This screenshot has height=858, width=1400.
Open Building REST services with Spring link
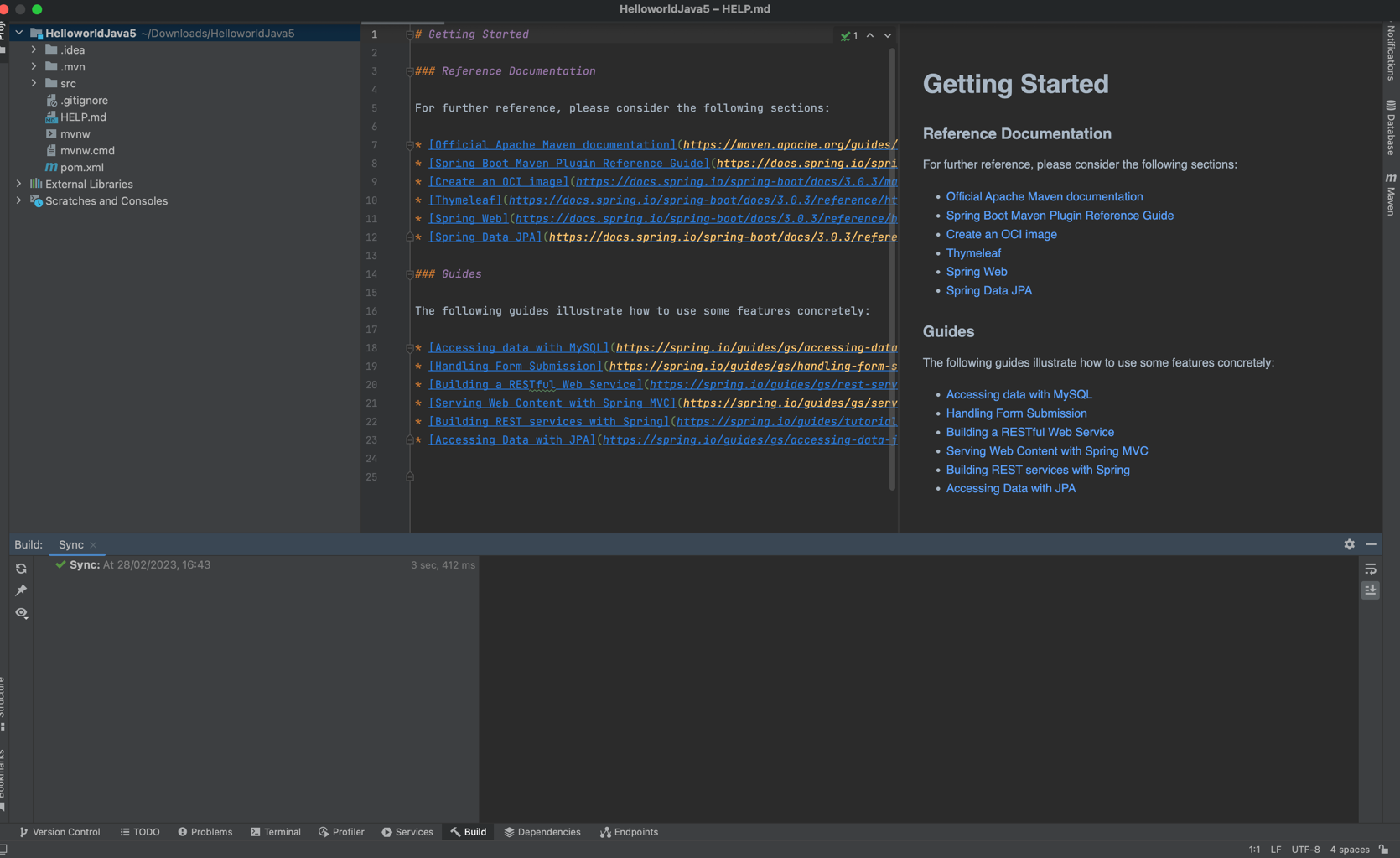[x=1038, y=470]
